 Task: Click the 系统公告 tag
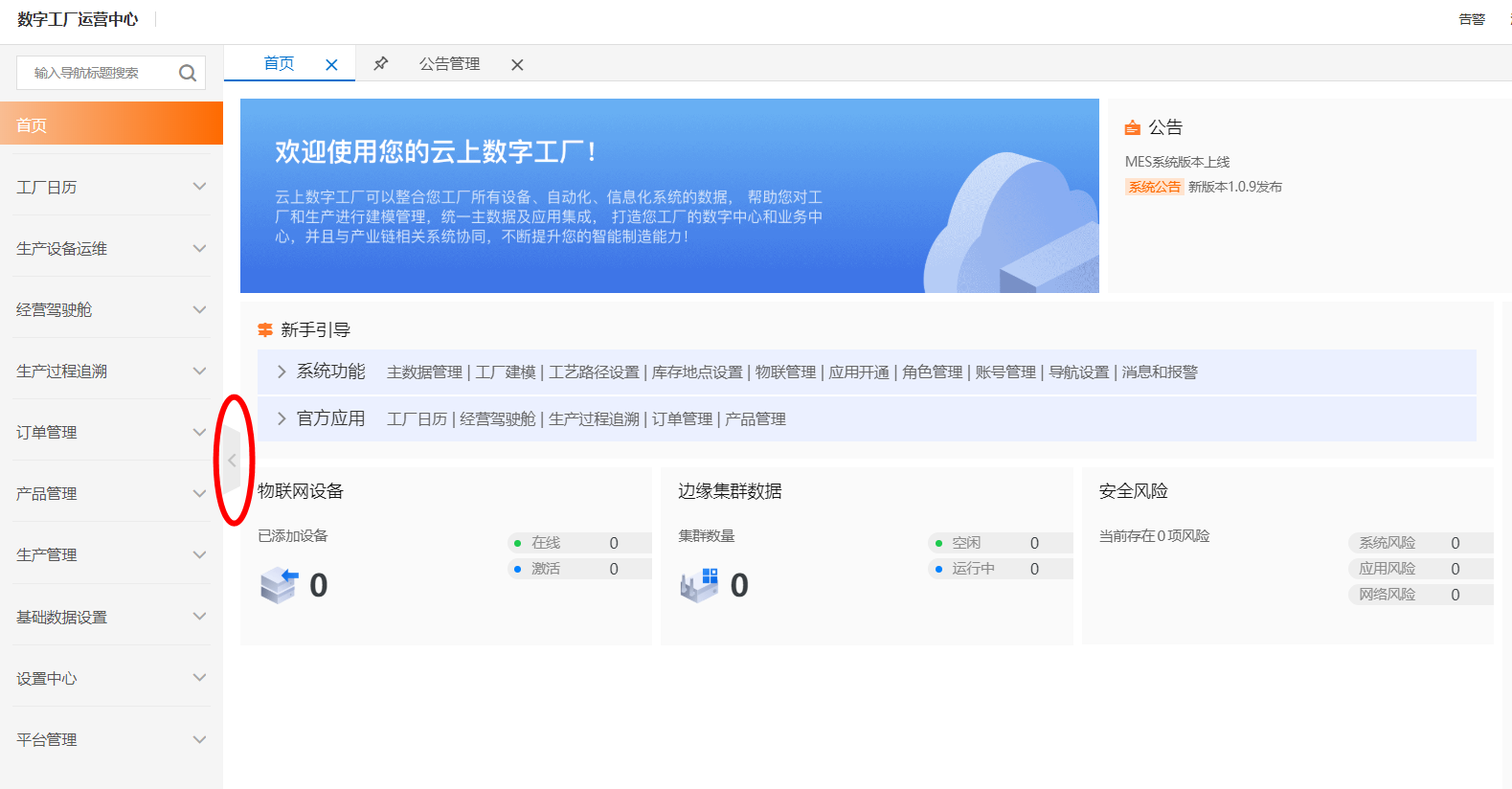pyautogui.click(x=1154, y=187)
